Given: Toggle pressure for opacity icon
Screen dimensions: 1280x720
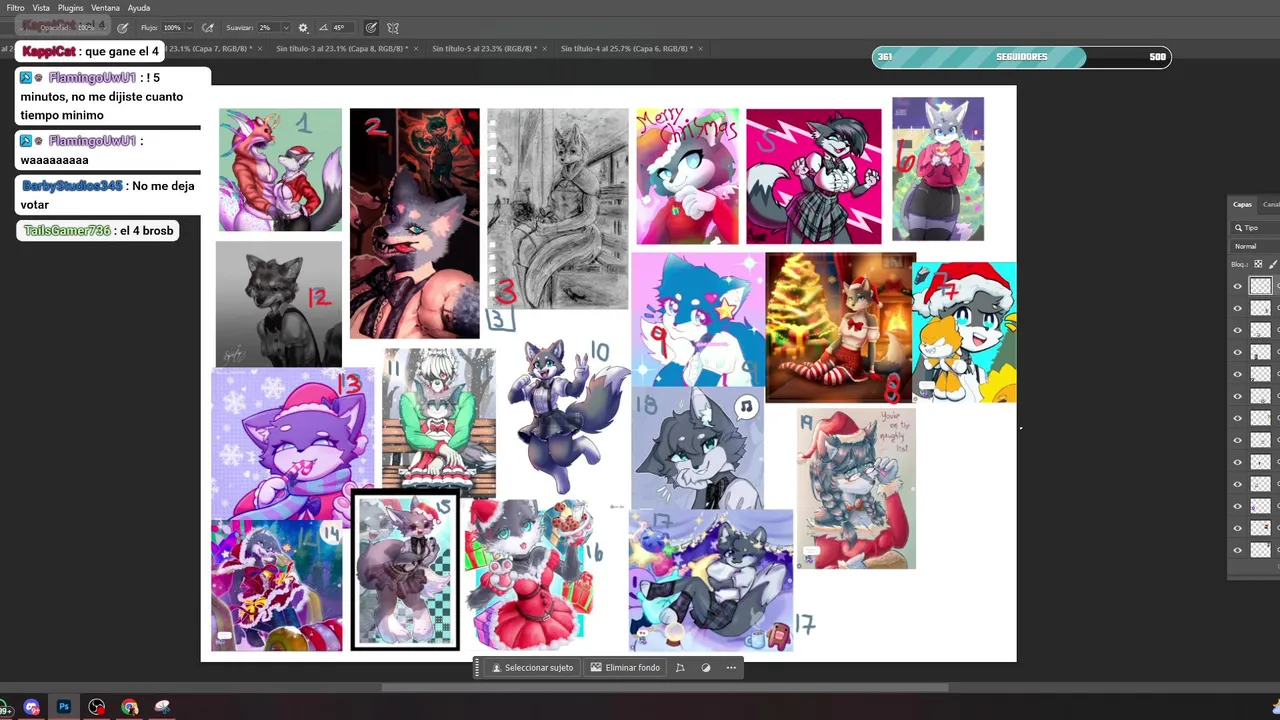Looking at the screenshot, I should coord(123,28).
